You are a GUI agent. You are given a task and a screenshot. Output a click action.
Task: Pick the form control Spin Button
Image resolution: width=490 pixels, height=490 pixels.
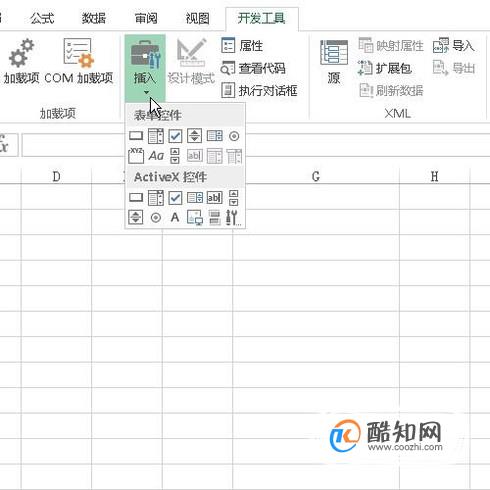(x=194, y=136)
